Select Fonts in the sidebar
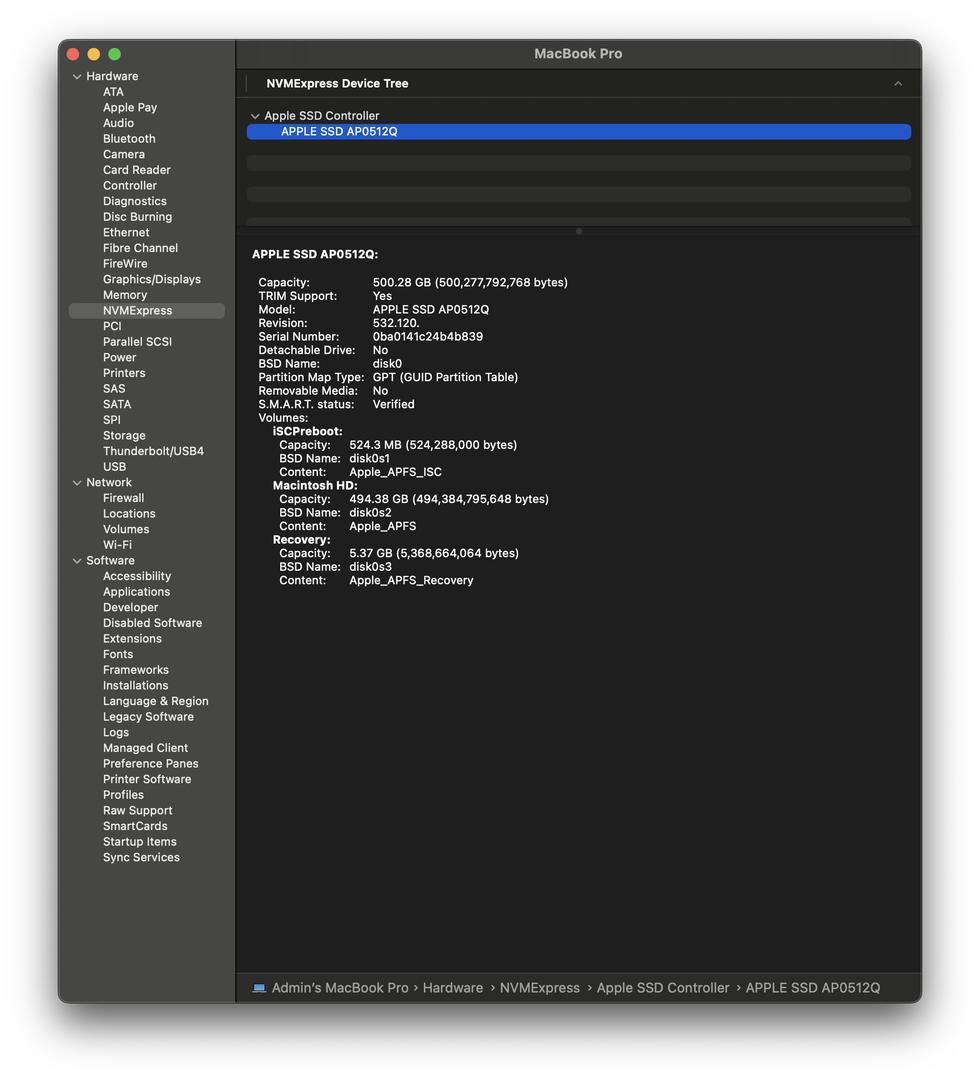The image size is (980, 1080). (x=118, y=654)
